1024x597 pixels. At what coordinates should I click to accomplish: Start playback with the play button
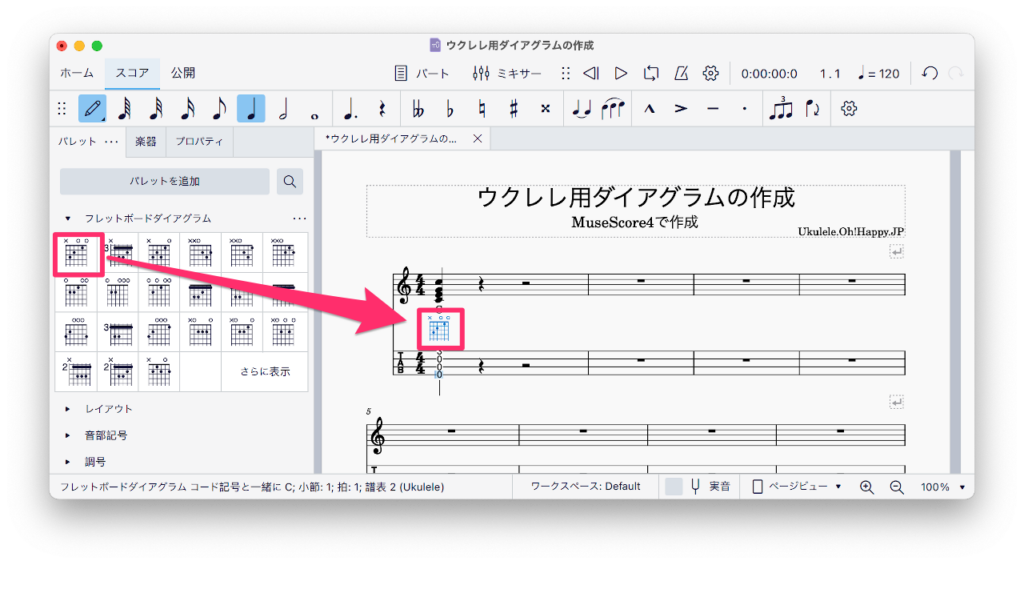pyautogui.click(x=621, y=73)
